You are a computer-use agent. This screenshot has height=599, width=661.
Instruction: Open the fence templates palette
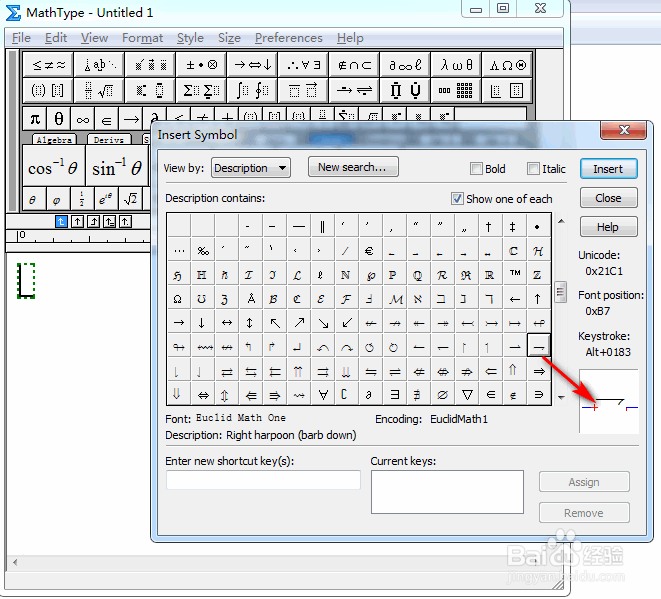click(48, 90)
